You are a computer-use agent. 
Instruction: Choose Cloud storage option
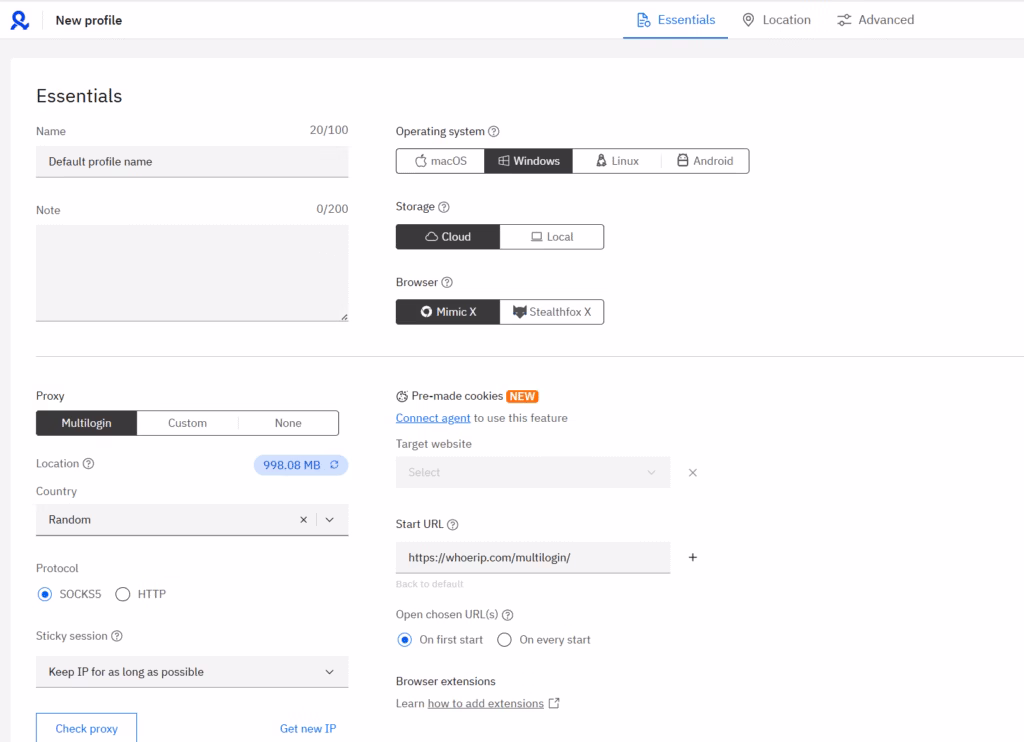pos(448,236)
